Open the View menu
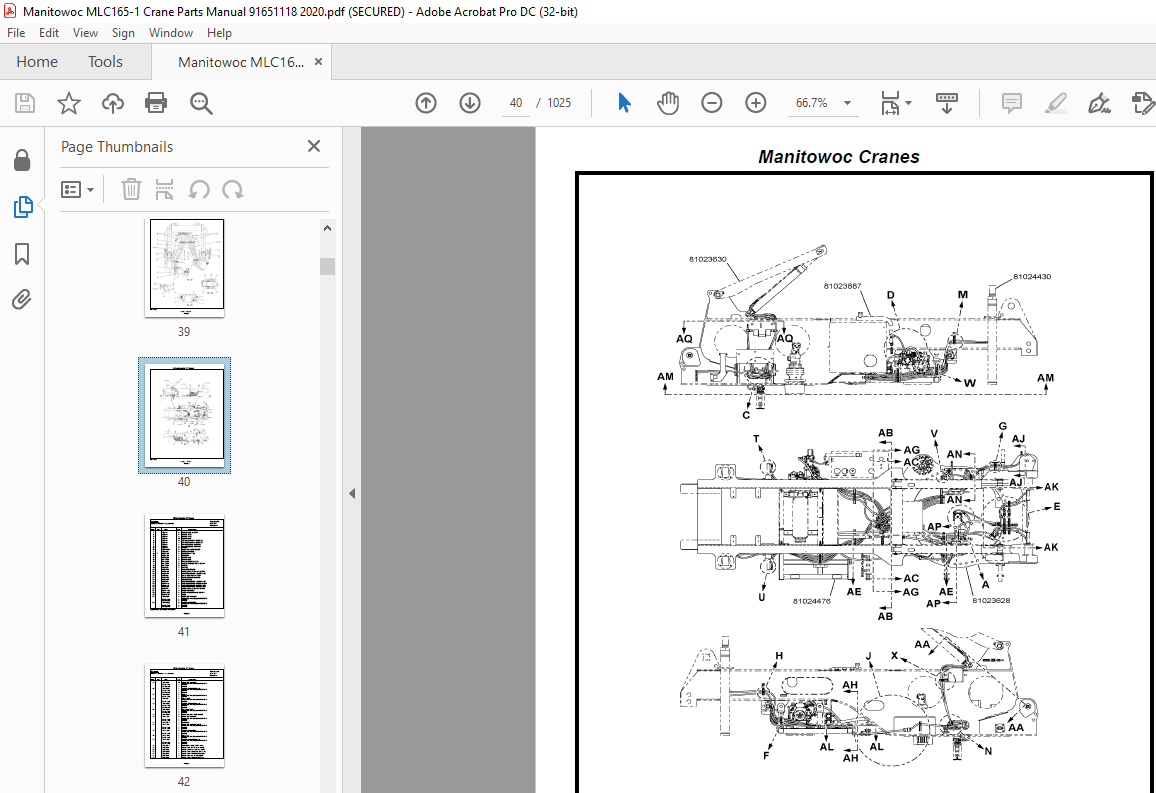 point(85,32)
